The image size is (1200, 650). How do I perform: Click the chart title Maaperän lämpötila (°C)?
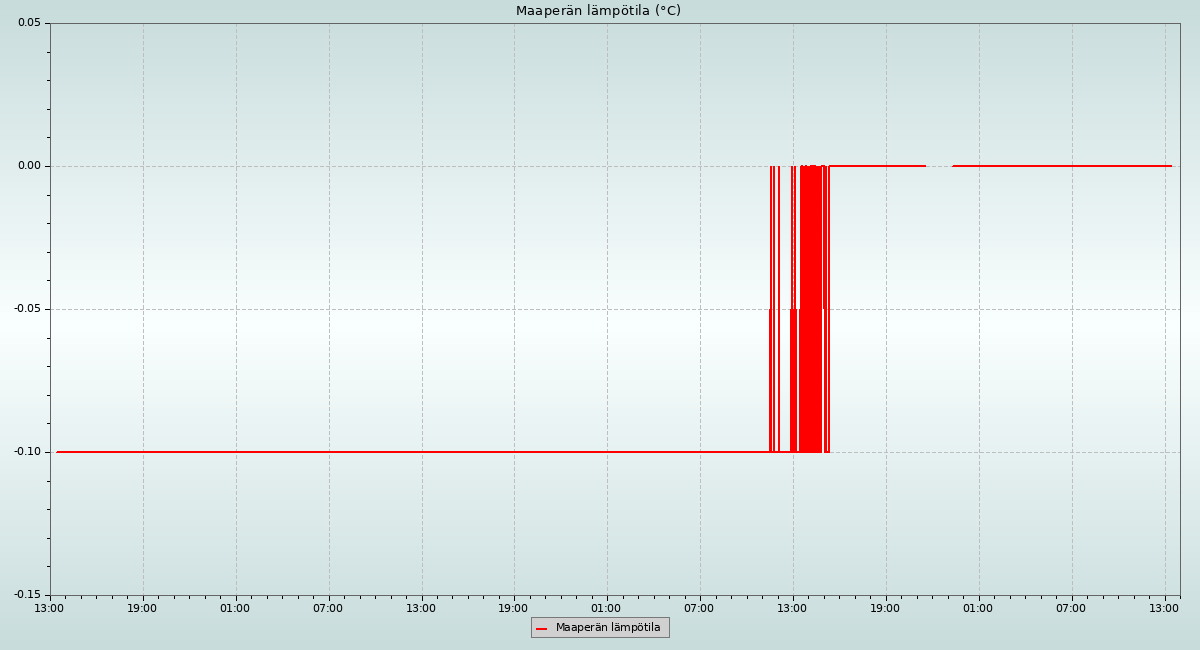point(598,11)
